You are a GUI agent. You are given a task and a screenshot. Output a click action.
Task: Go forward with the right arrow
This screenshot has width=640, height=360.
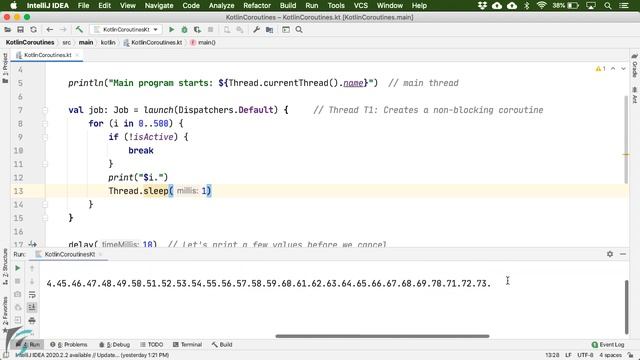[63, 29]
